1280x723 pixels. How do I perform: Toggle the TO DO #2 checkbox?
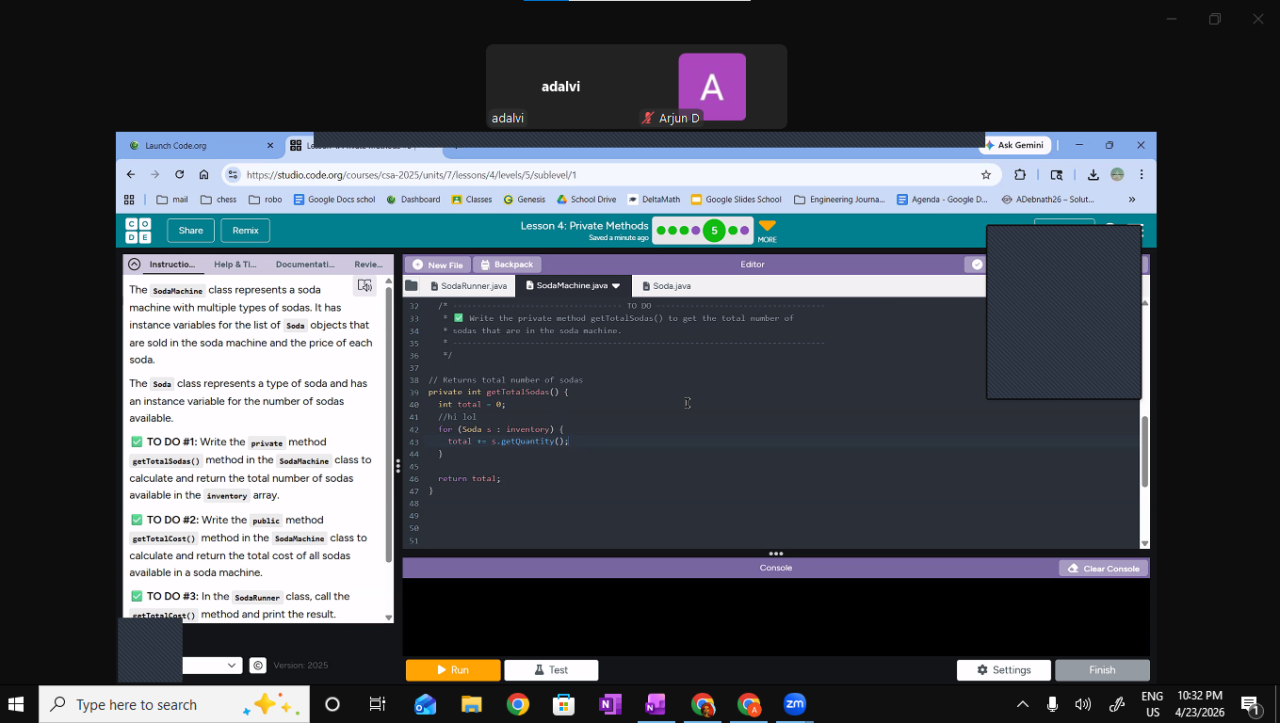point(137,520)
